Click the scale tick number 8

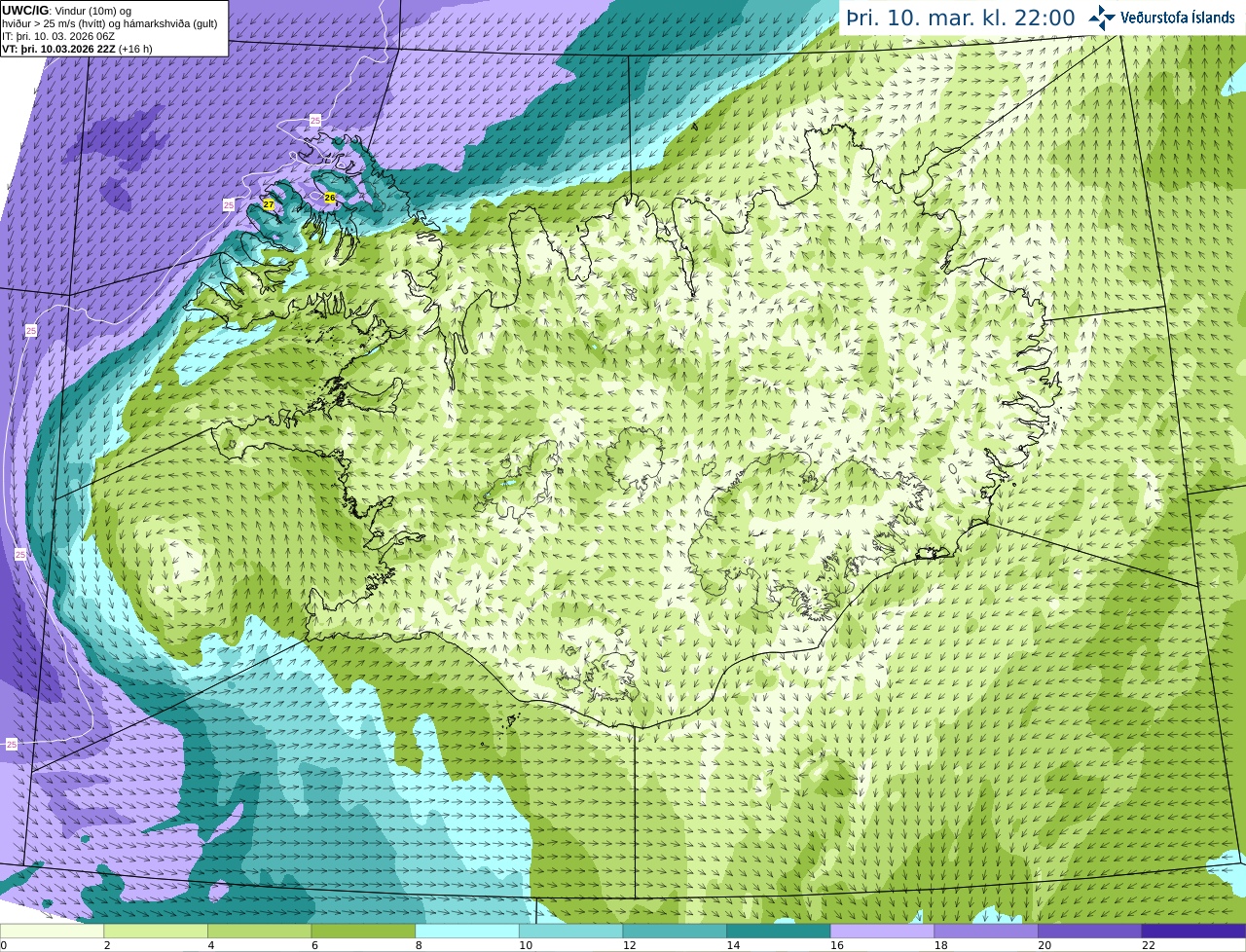[x=419, y=945]
